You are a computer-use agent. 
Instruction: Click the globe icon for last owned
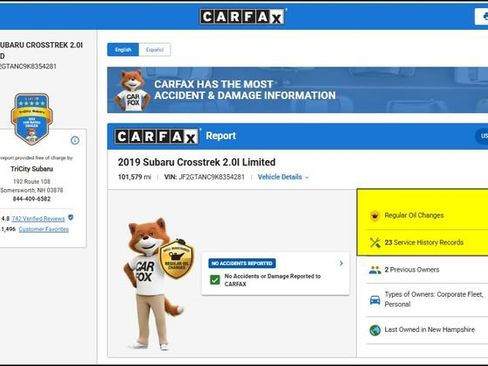(375, 330)
